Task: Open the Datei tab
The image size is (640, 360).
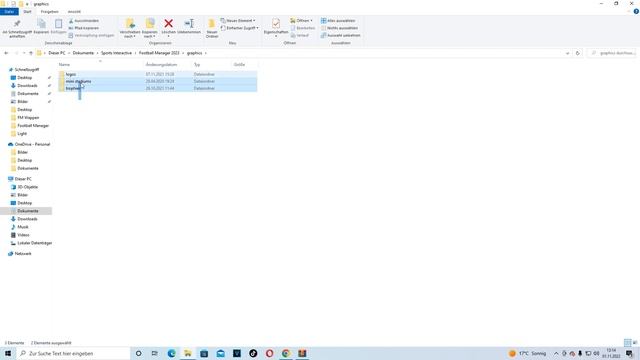Action: click(x=9, y=11)
